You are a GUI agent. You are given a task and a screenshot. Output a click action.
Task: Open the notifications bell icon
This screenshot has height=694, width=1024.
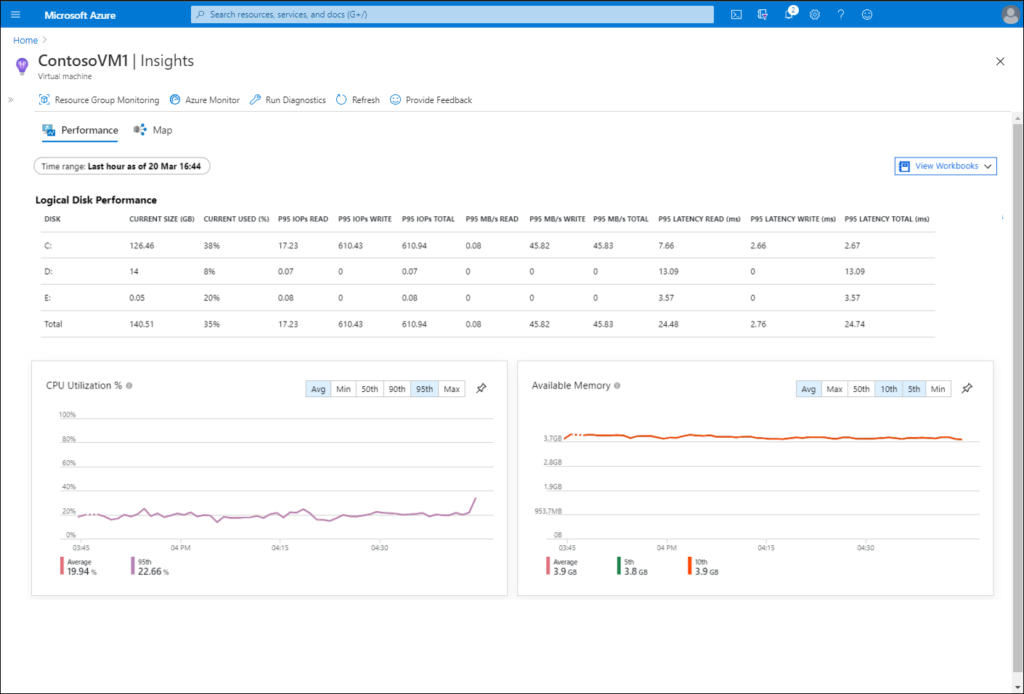789,14
